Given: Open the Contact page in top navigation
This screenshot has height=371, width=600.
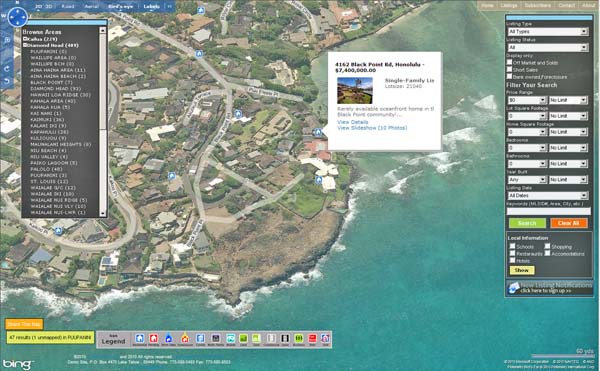Looking at the screenshot, I should point(567,5).
